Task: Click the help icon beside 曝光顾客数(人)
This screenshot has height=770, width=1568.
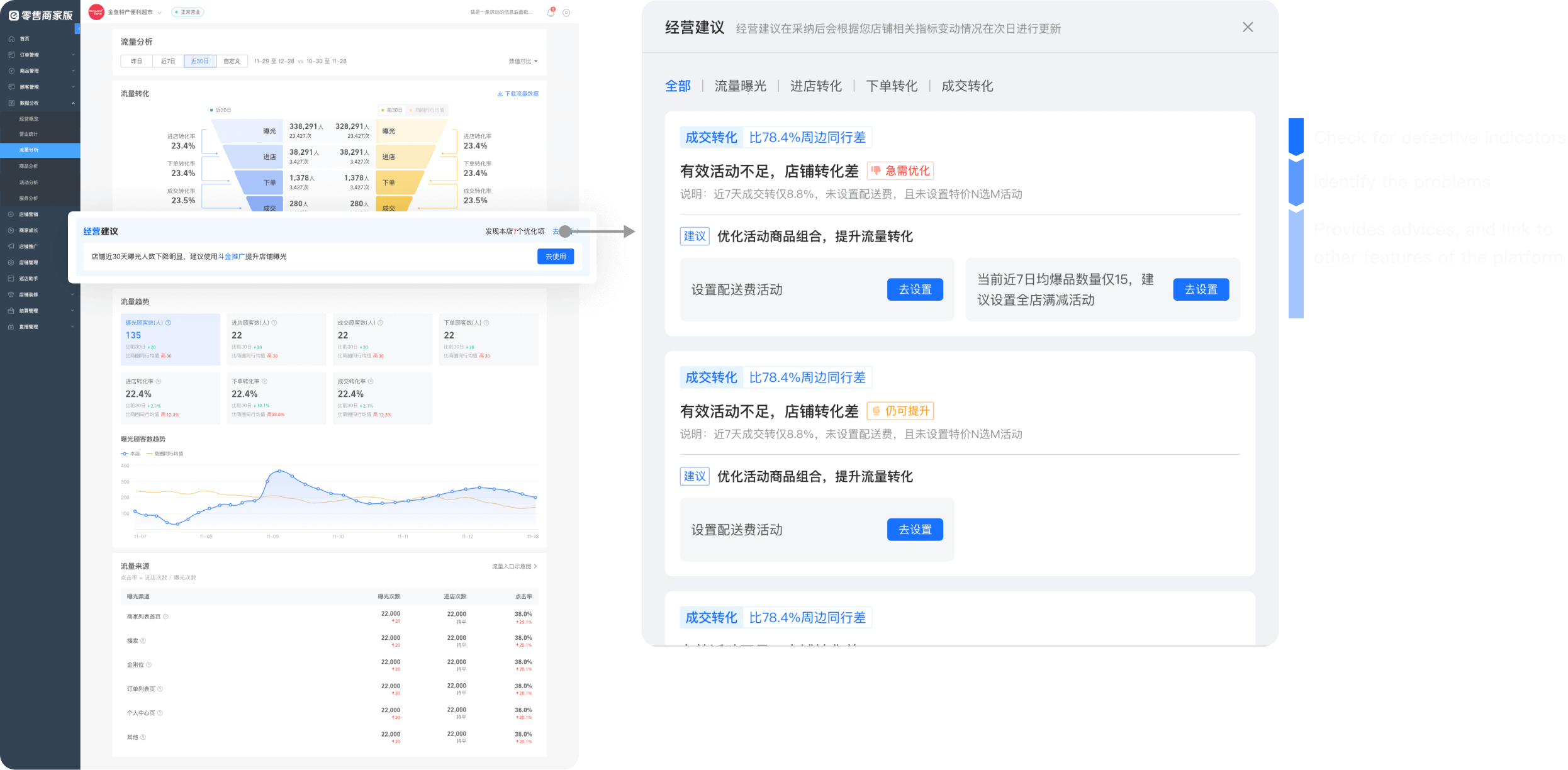Action: point(168,323)
